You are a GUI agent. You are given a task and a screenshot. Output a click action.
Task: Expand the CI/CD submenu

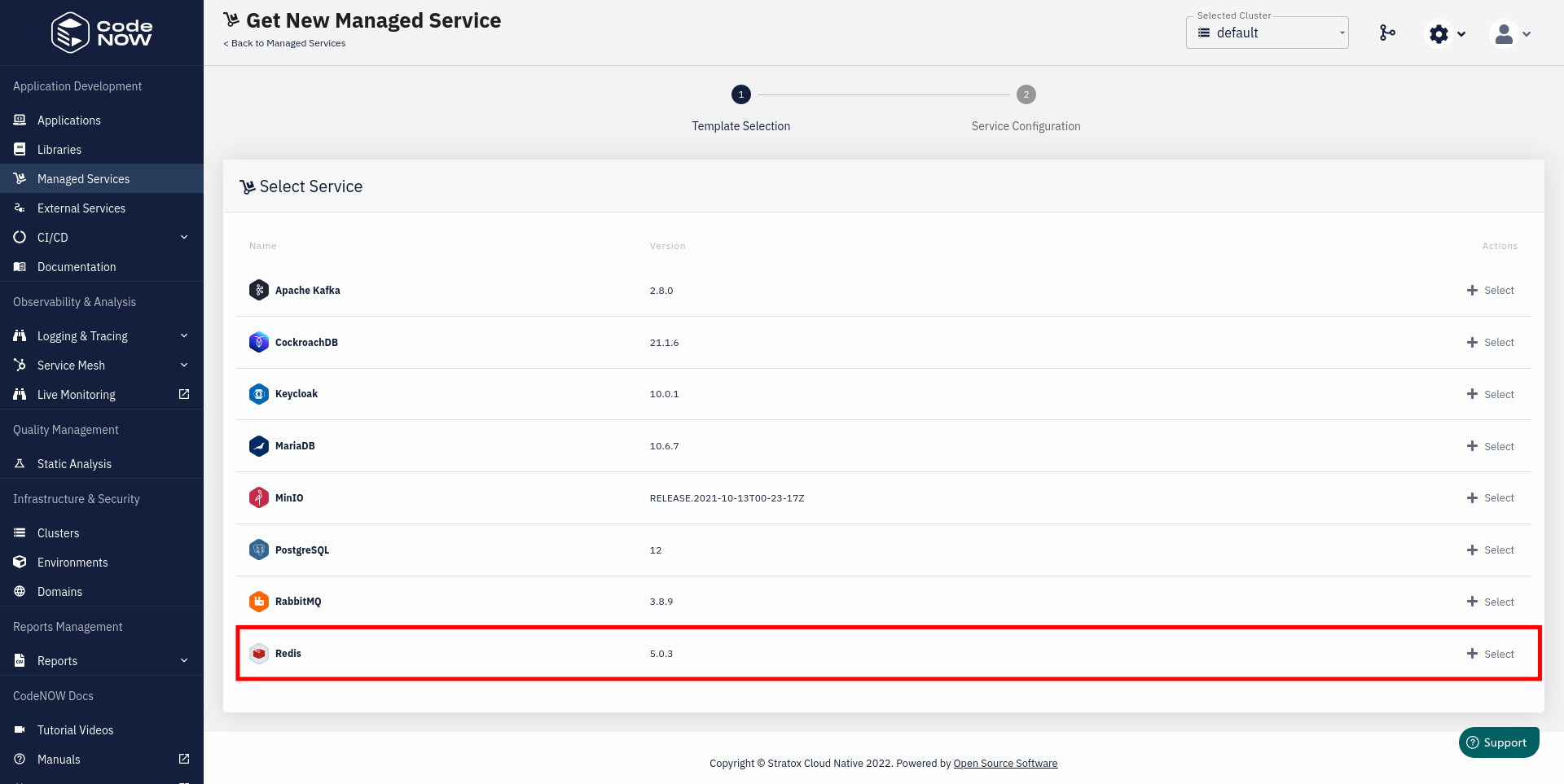click(184, 237)
